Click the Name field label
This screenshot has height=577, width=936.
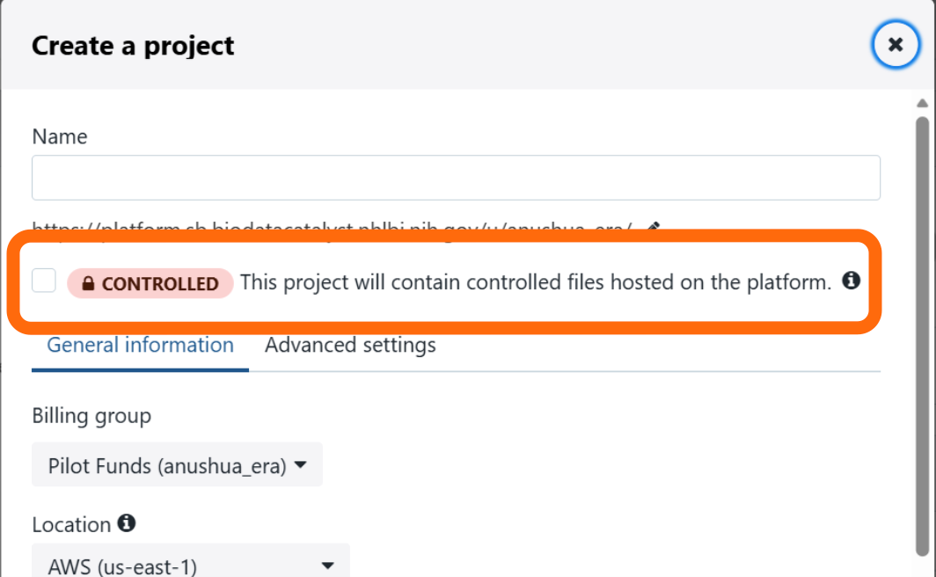[x=60, y=137]
